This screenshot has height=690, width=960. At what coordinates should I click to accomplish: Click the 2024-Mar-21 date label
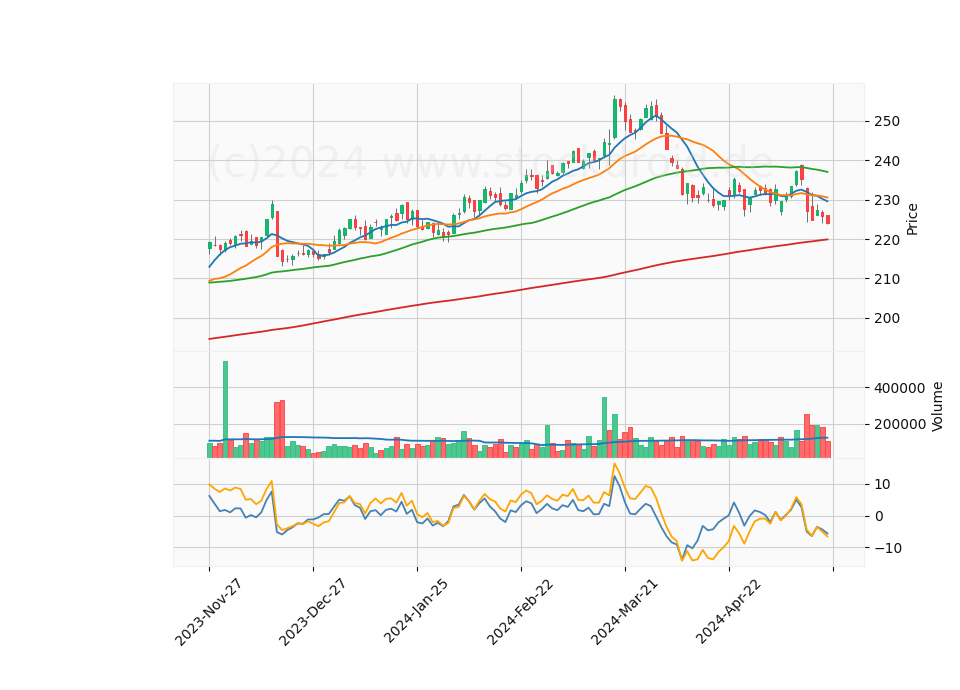pyautogui.click(x=624, y=612)
